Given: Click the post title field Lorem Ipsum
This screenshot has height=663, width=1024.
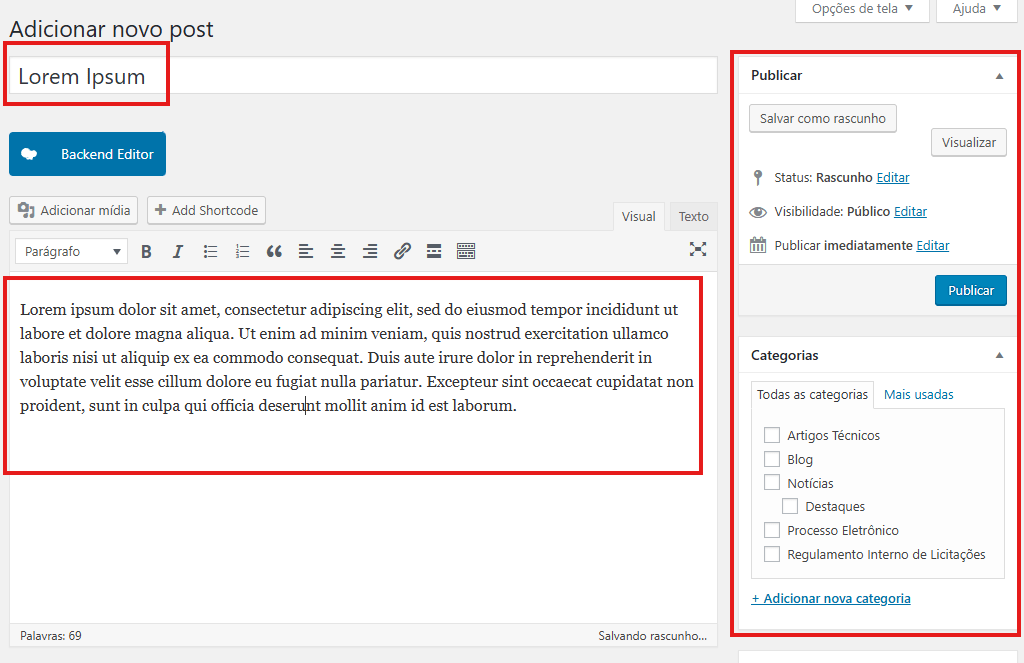Looking at the screenshot, I should 363,76.
